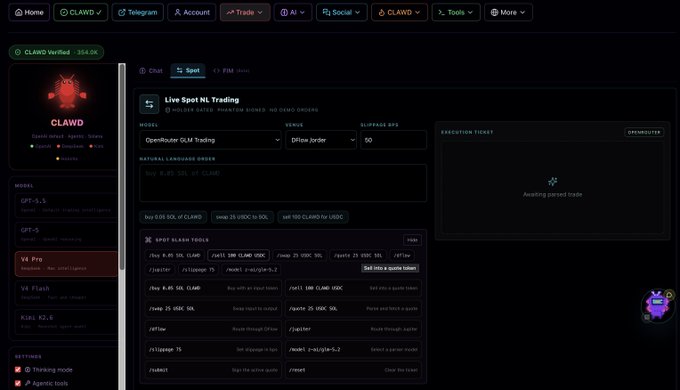Open the purple robot assistant mascot
Screen dimensions: 680x390
pyautogui.click(x=657, y=305)
